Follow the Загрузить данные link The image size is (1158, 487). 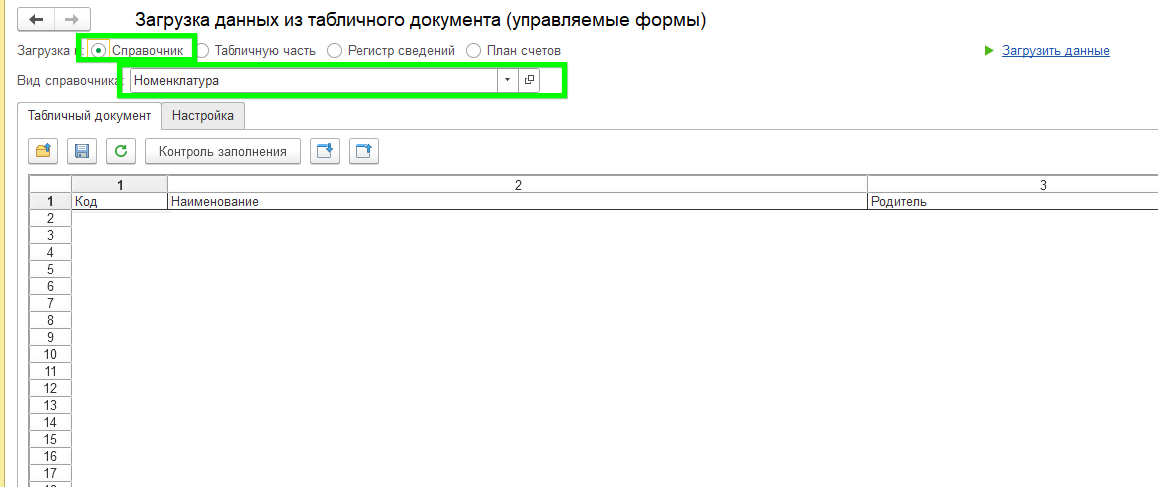(1055, 51)
